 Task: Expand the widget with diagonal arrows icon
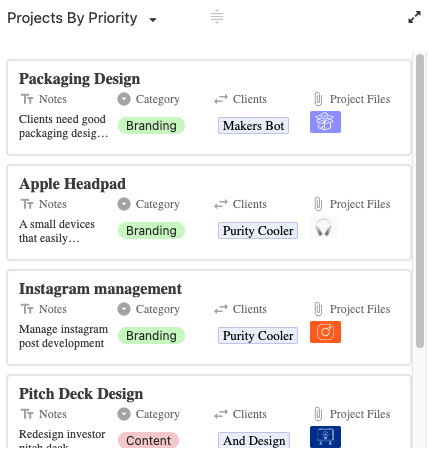414,17
